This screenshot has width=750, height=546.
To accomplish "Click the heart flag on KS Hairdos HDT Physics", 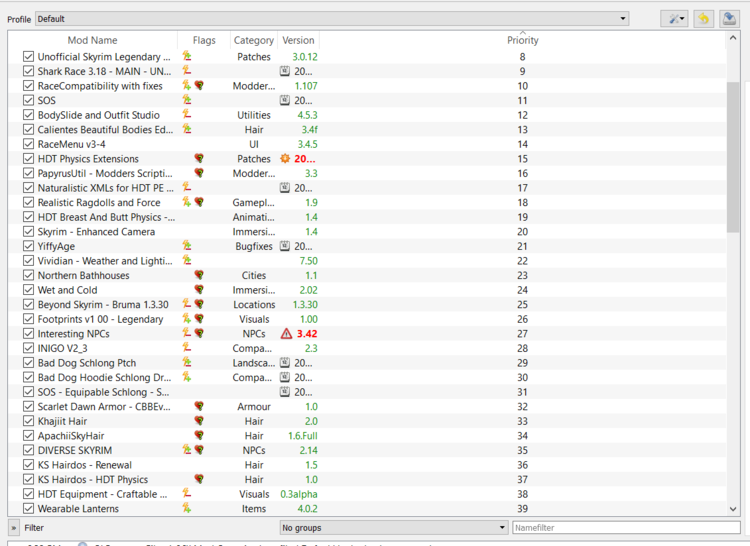I will point(199,479).
